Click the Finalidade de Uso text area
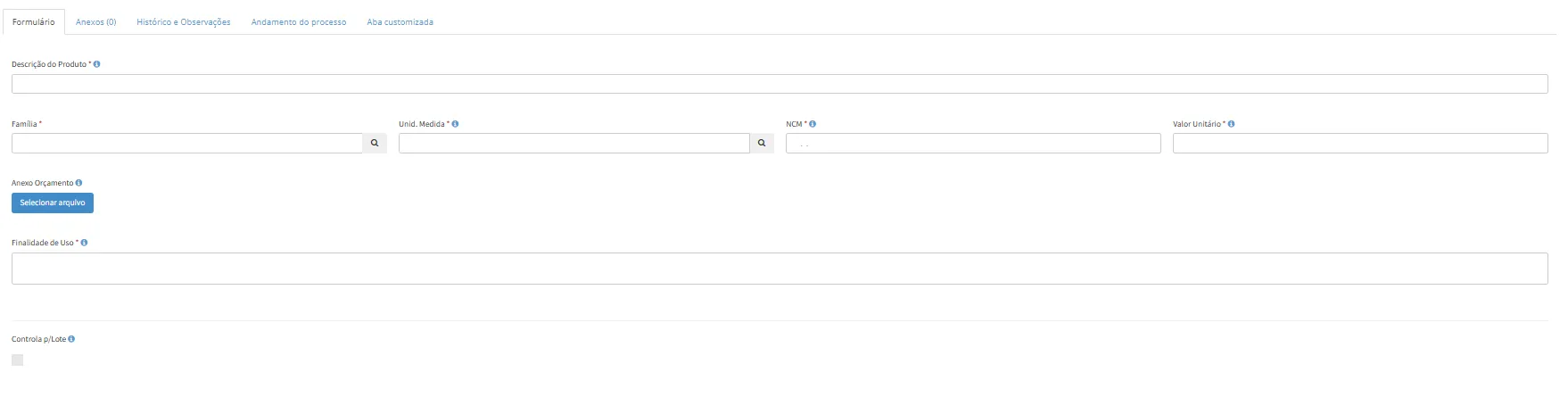1568x414 pixels. (x=779, y=269)
